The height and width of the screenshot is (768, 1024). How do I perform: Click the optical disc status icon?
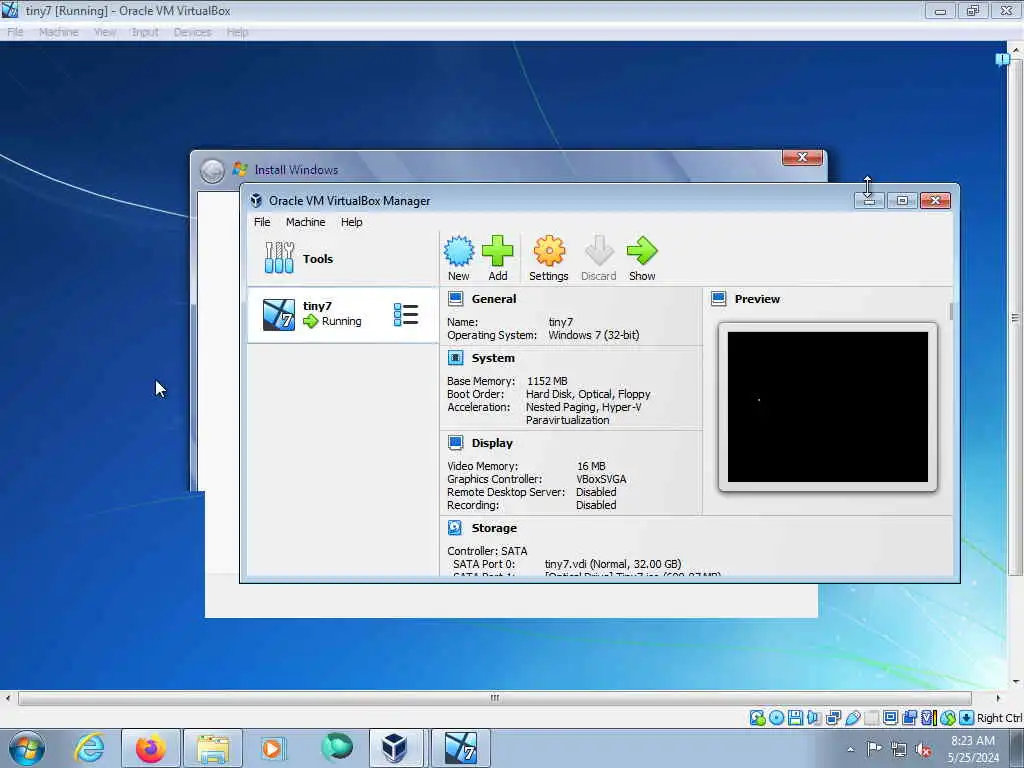[x=776, y=718]
